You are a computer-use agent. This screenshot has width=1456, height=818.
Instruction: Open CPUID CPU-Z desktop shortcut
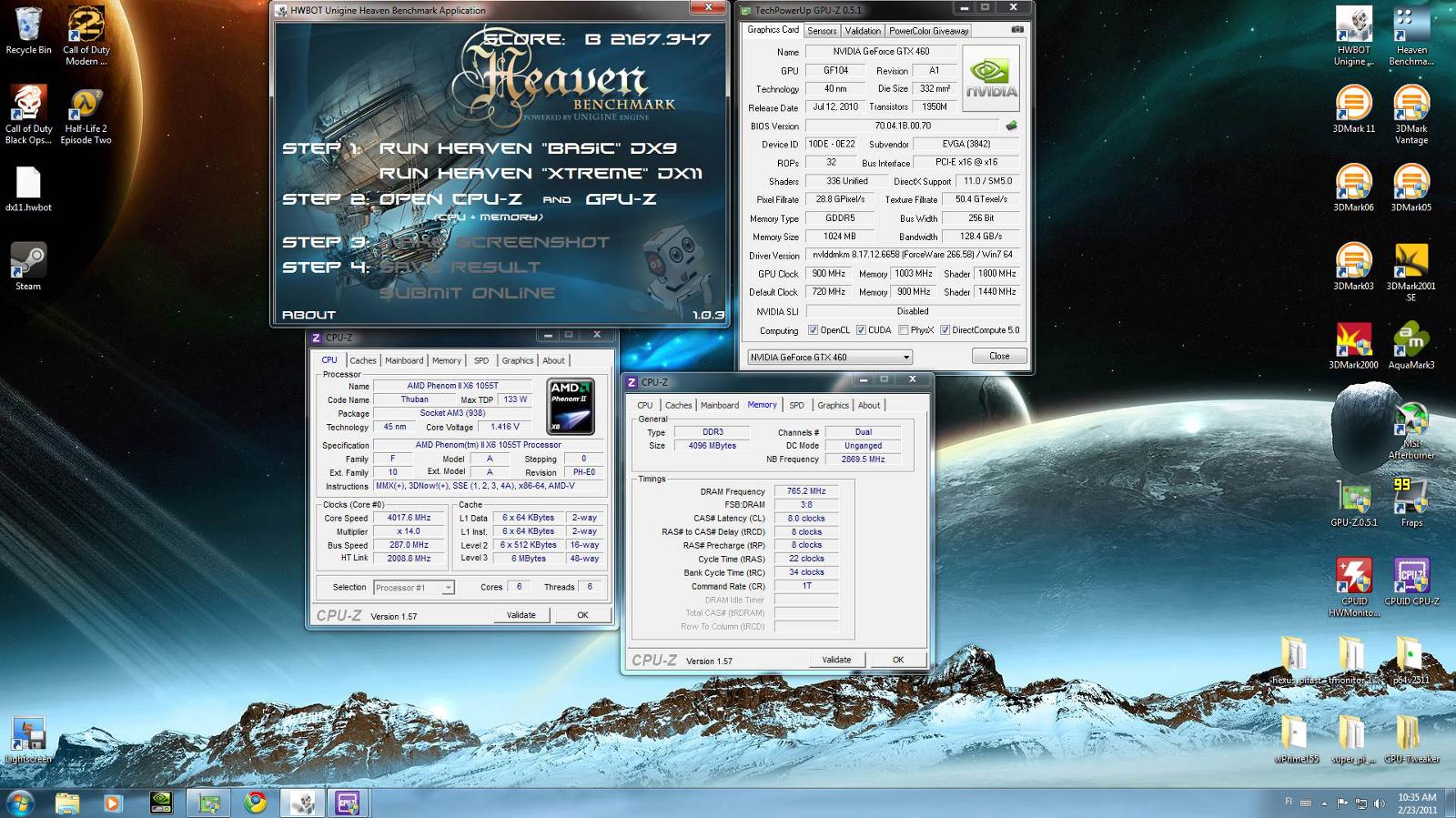click(1410, 582)
